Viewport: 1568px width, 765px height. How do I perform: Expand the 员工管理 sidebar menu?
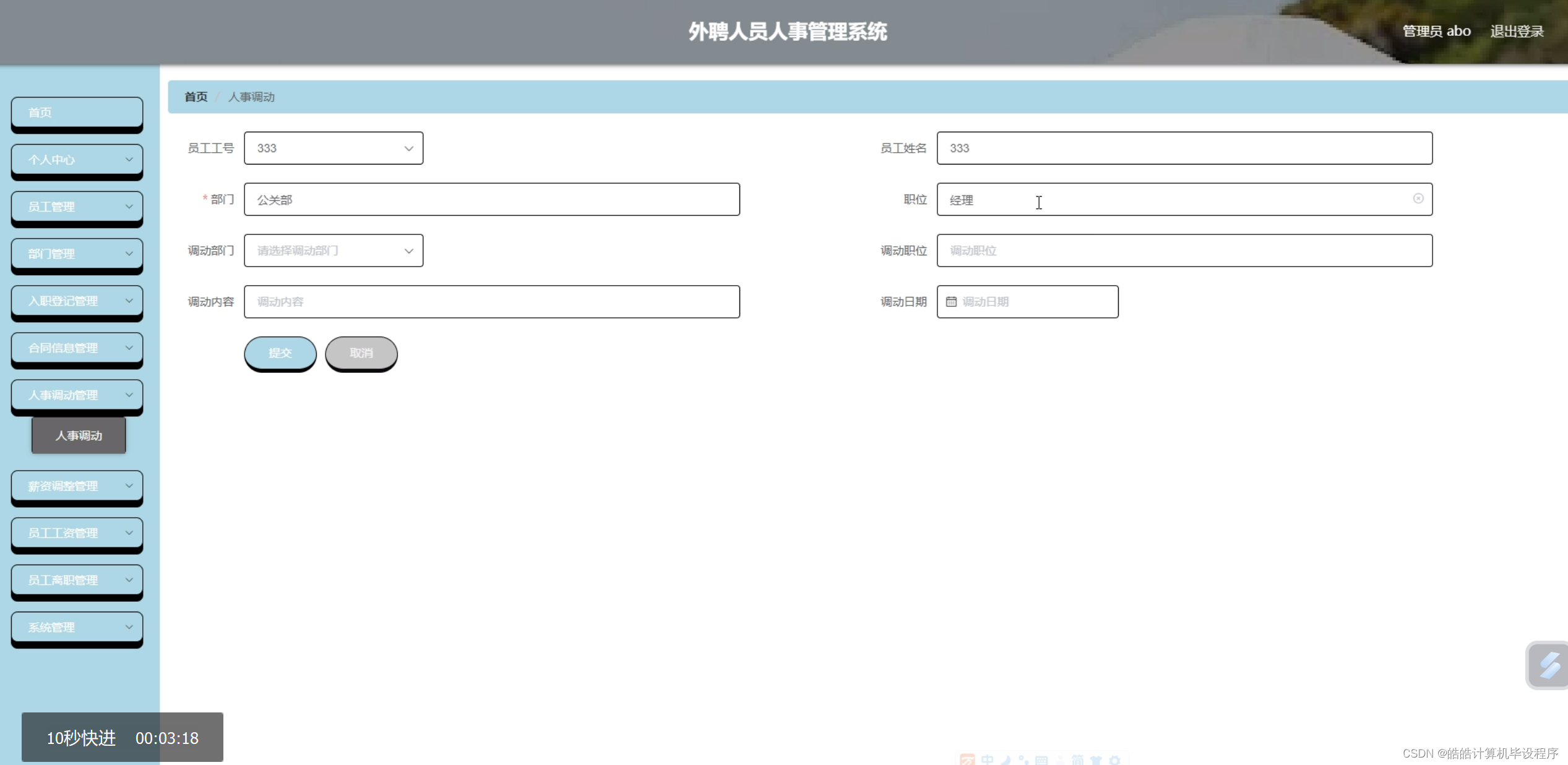[77, 207]
